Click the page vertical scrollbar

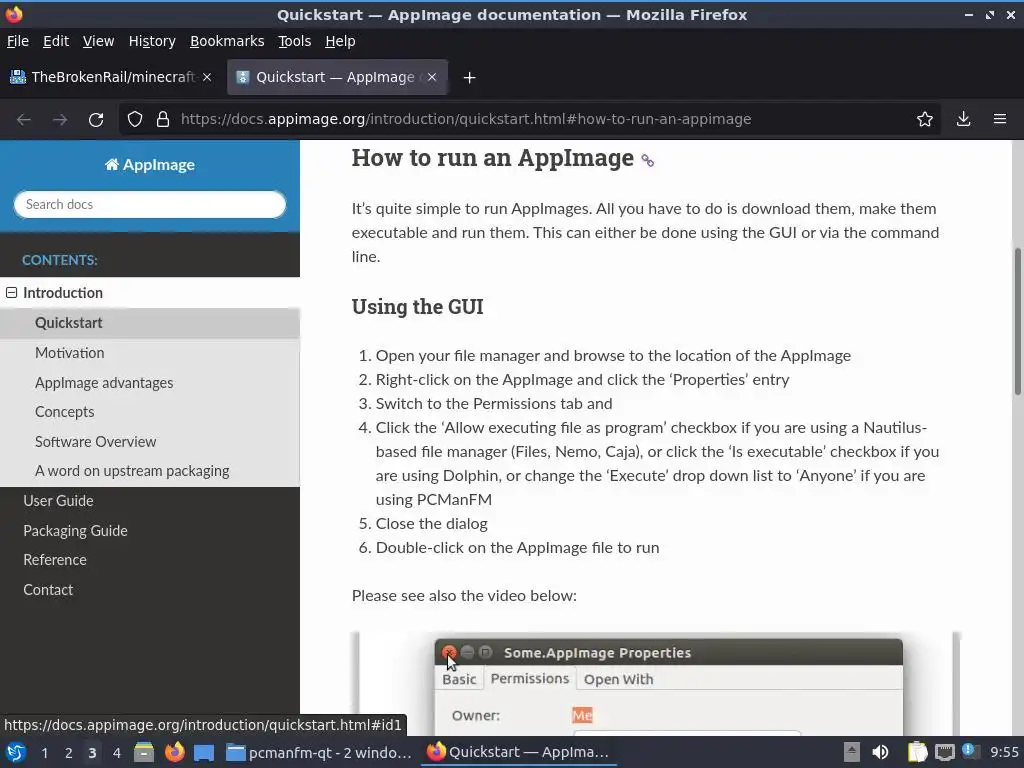tap(1017, 321)
